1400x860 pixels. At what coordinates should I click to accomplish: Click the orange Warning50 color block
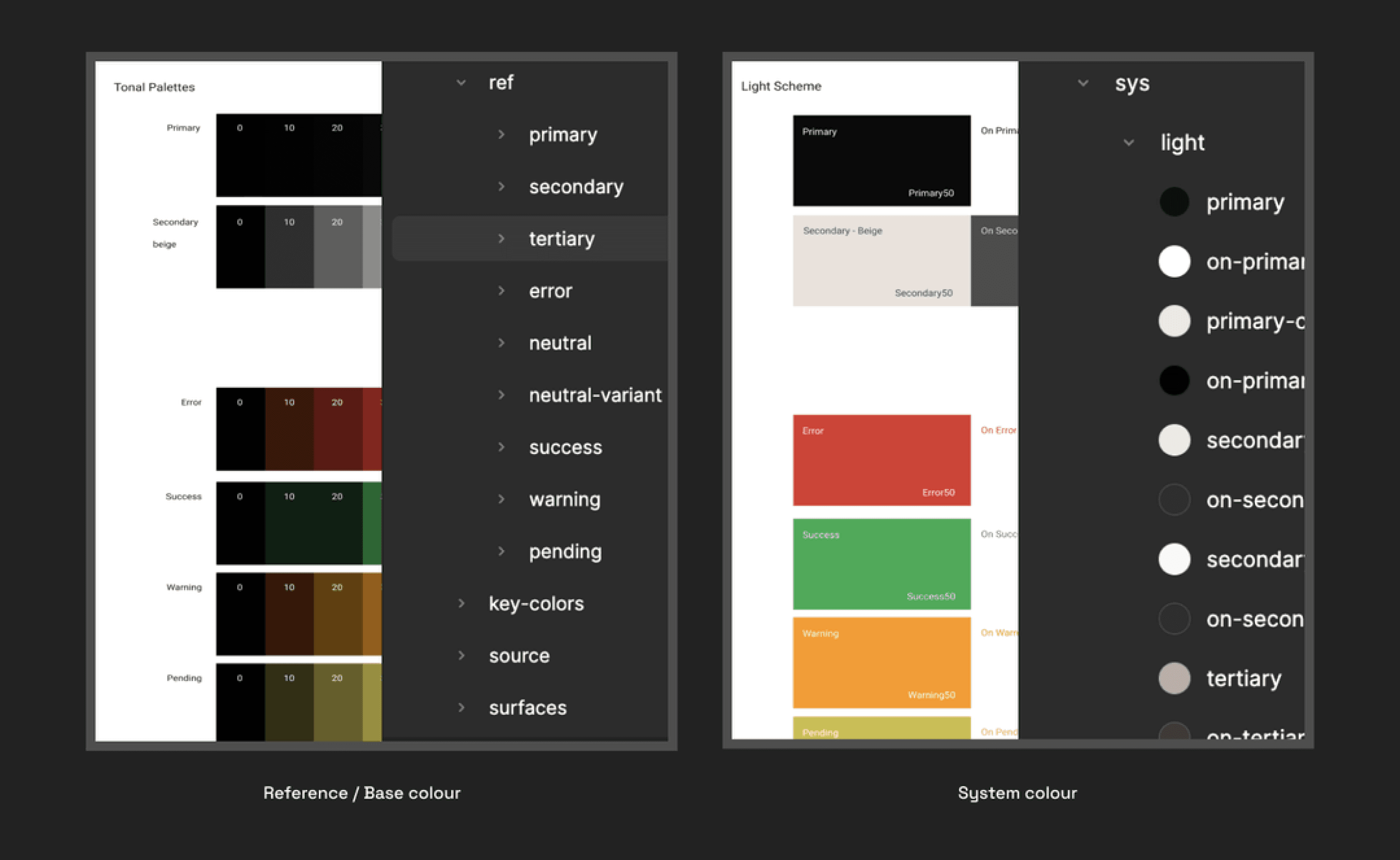[881, 662]
